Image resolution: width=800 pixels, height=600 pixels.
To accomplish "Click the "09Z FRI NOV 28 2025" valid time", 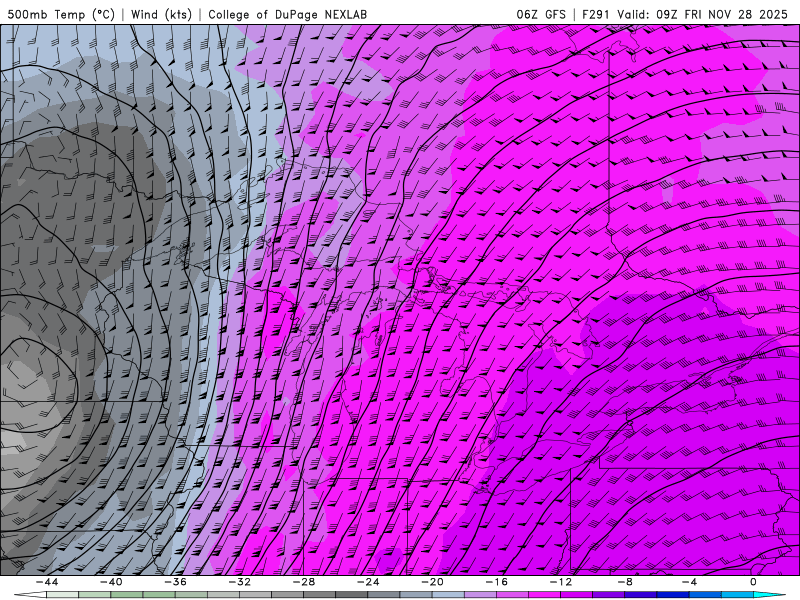I will point(722,14).
